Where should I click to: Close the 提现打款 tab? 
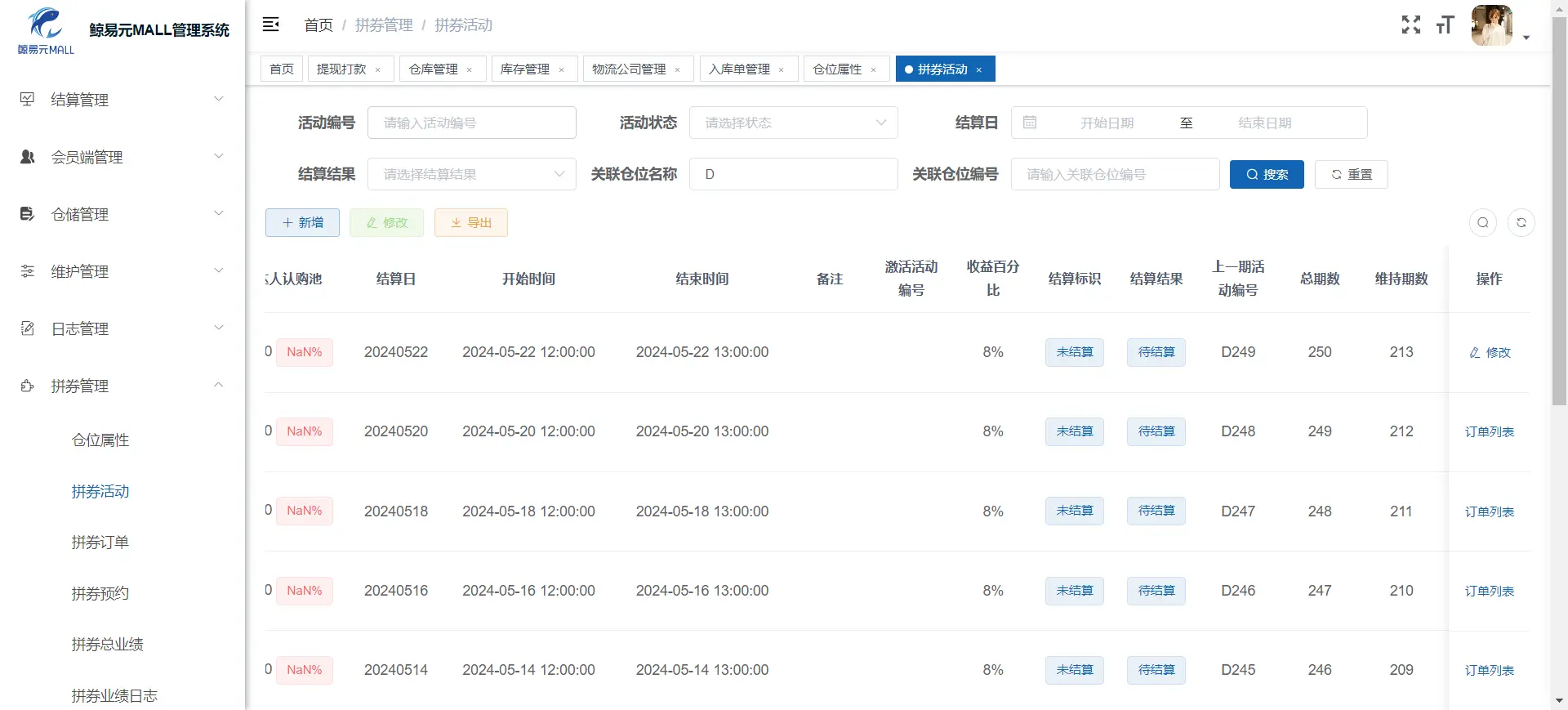[x=378, y=70]
